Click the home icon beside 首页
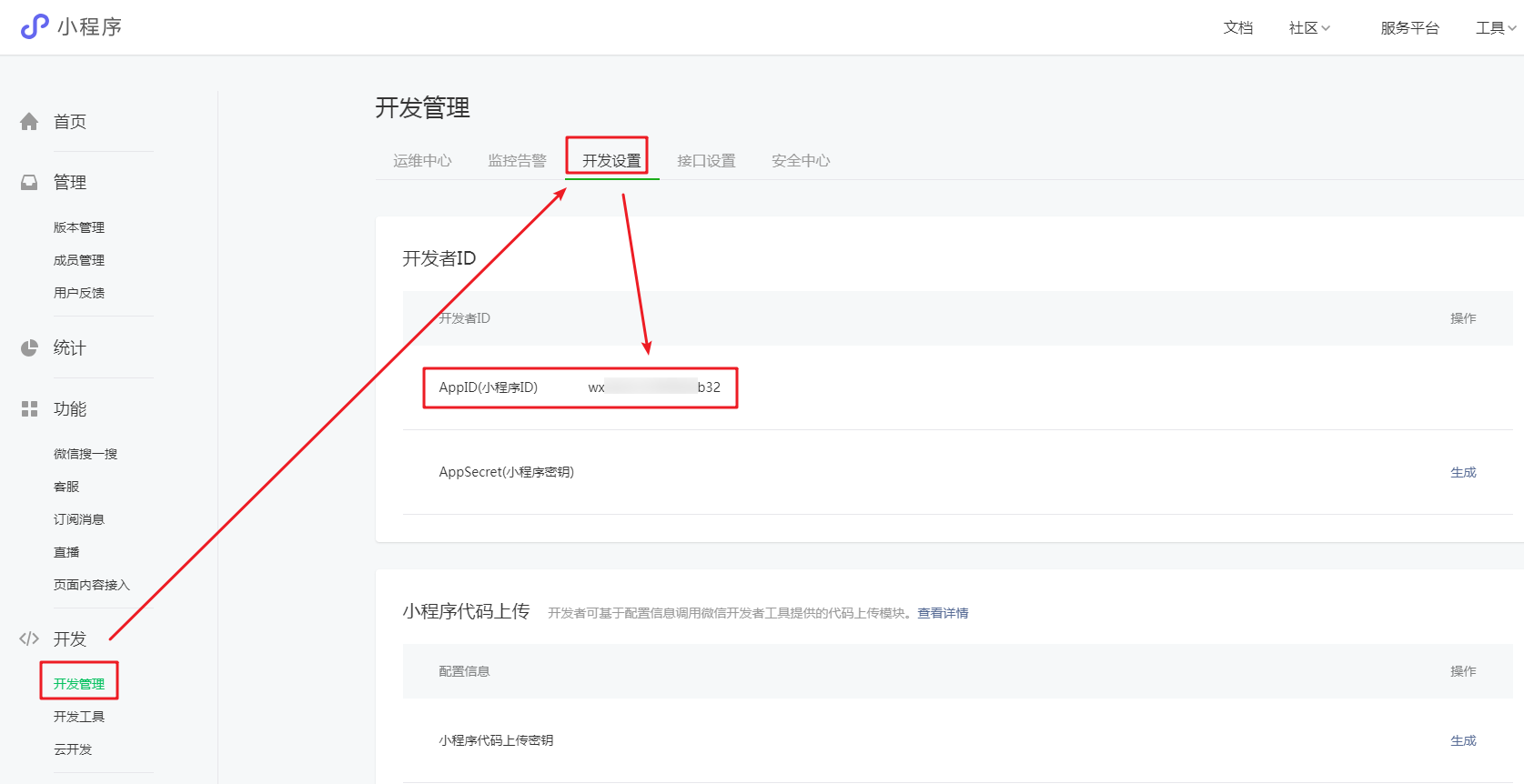The width and height of the screenshot is (1524, 784). coord(29,122)
